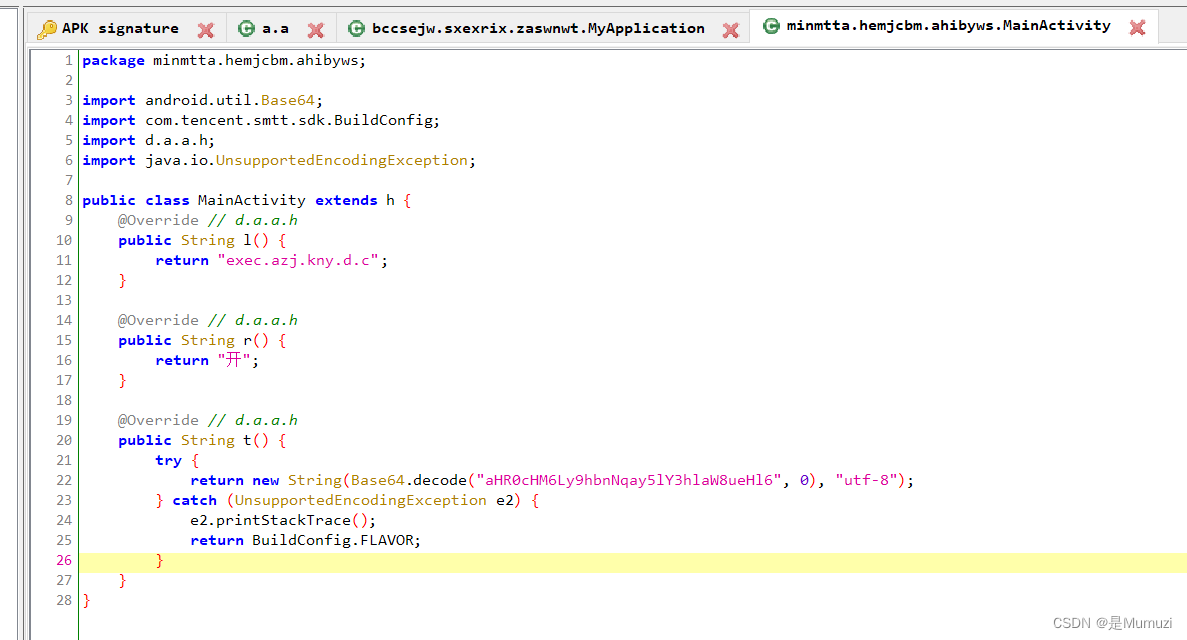
Task: Click the class icon on MainActivity tab
Action: click(771, 26)
